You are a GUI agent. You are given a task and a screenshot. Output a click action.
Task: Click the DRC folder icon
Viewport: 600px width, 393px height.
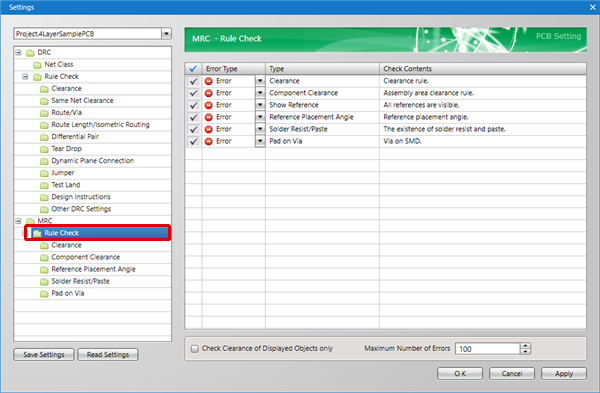click(x=30, y=52)
